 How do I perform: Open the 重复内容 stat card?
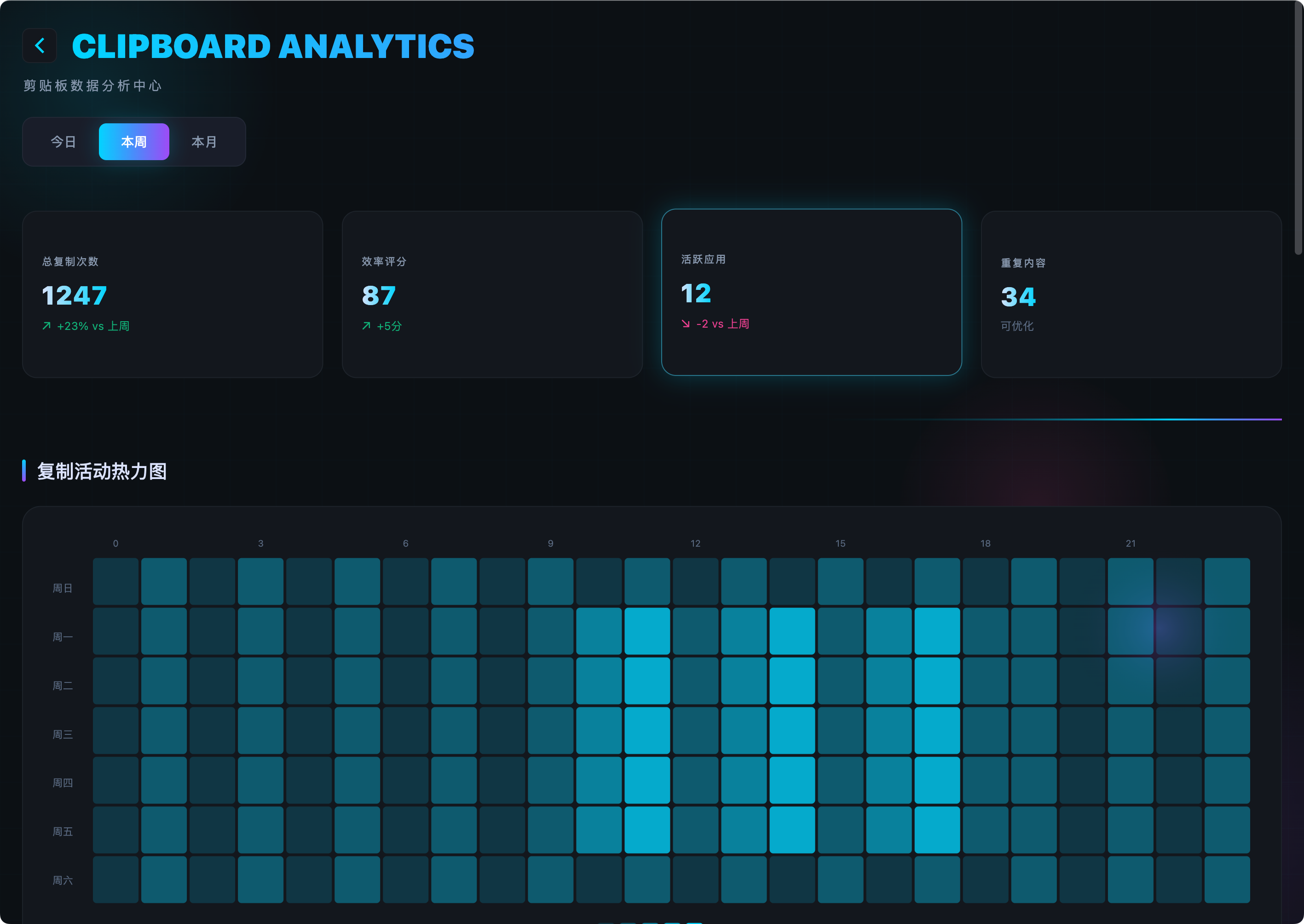[1131, 294]
